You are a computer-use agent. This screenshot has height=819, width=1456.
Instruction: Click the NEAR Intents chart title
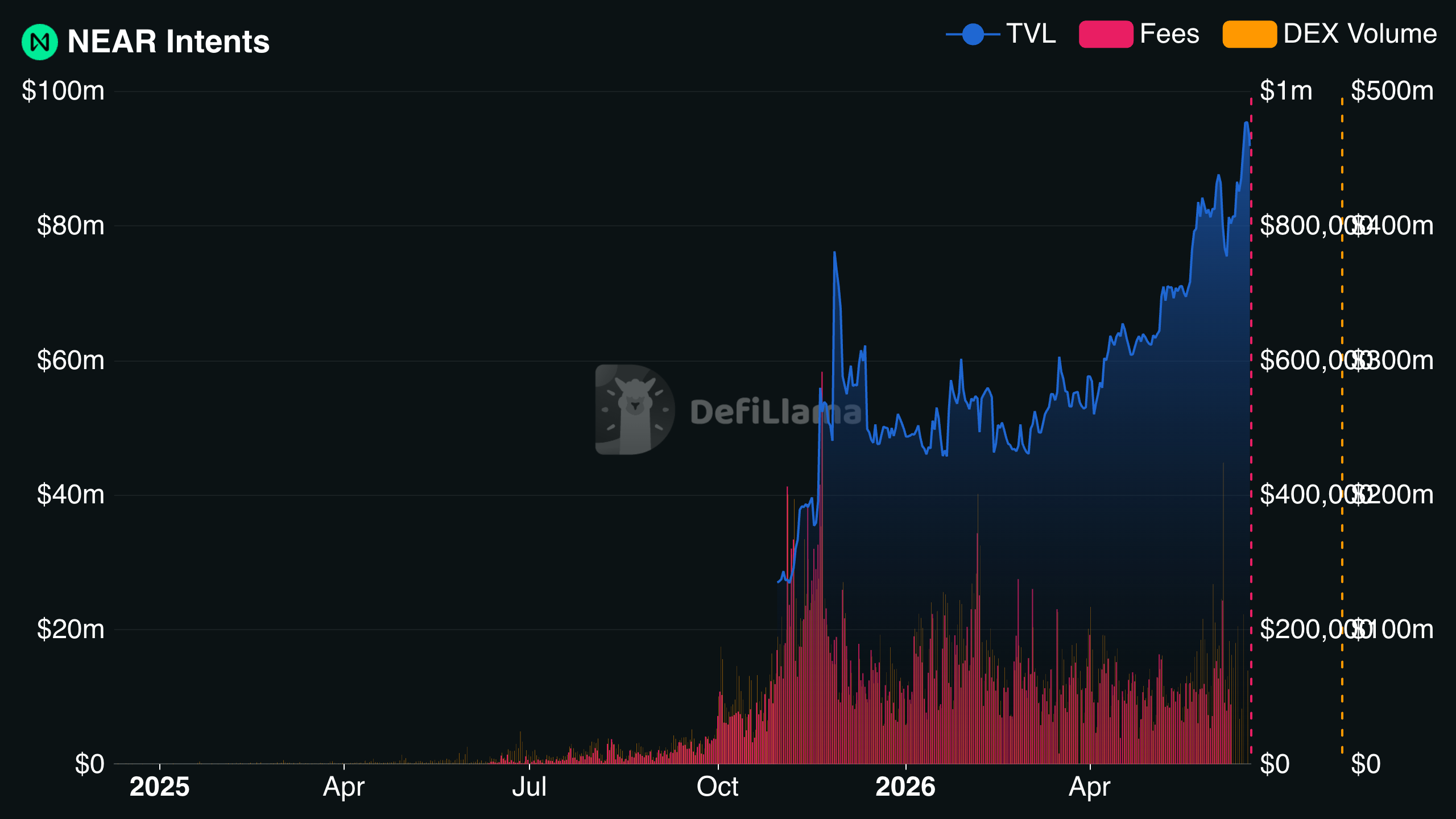point(168,42)
